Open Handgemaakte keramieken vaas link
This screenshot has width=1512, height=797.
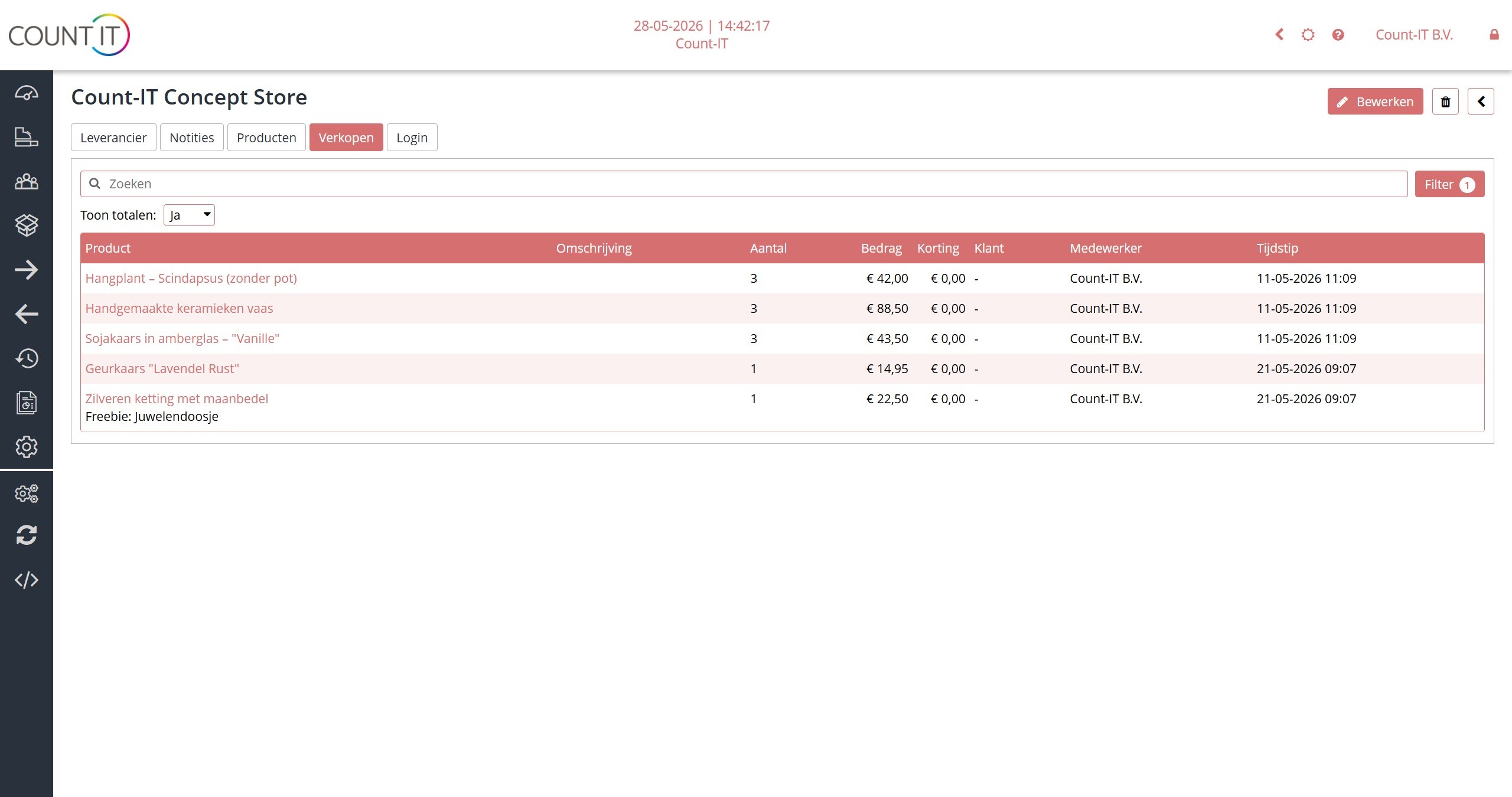[x=179, y=308]
